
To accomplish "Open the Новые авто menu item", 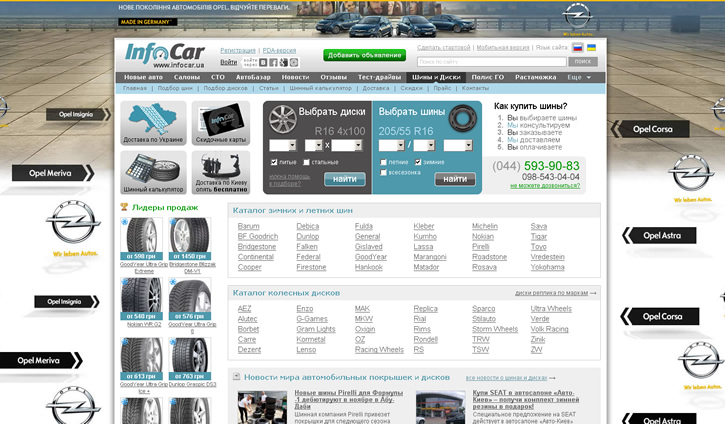I will tap(143, 77).
